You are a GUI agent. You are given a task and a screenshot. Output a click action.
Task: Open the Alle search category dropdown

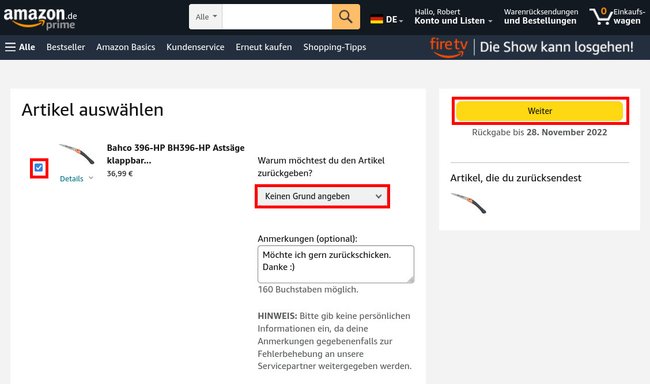pos(206,17)
